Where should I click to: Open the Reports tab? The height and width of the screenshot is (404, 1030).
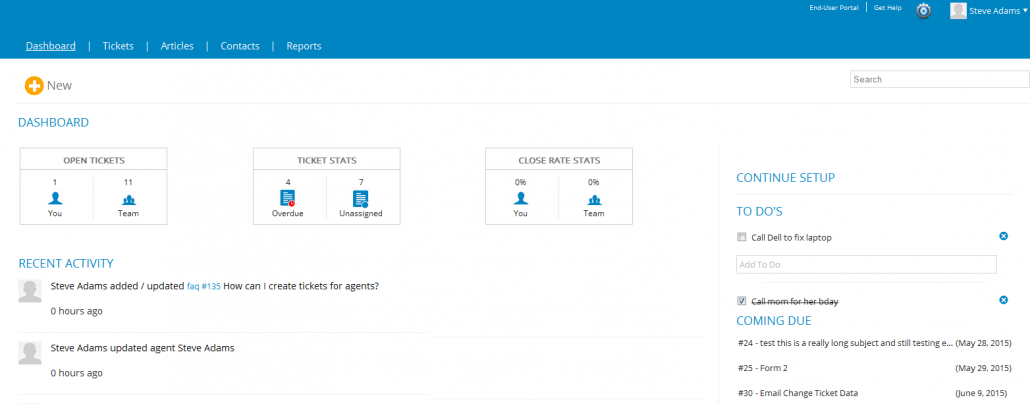pos(304,46)
